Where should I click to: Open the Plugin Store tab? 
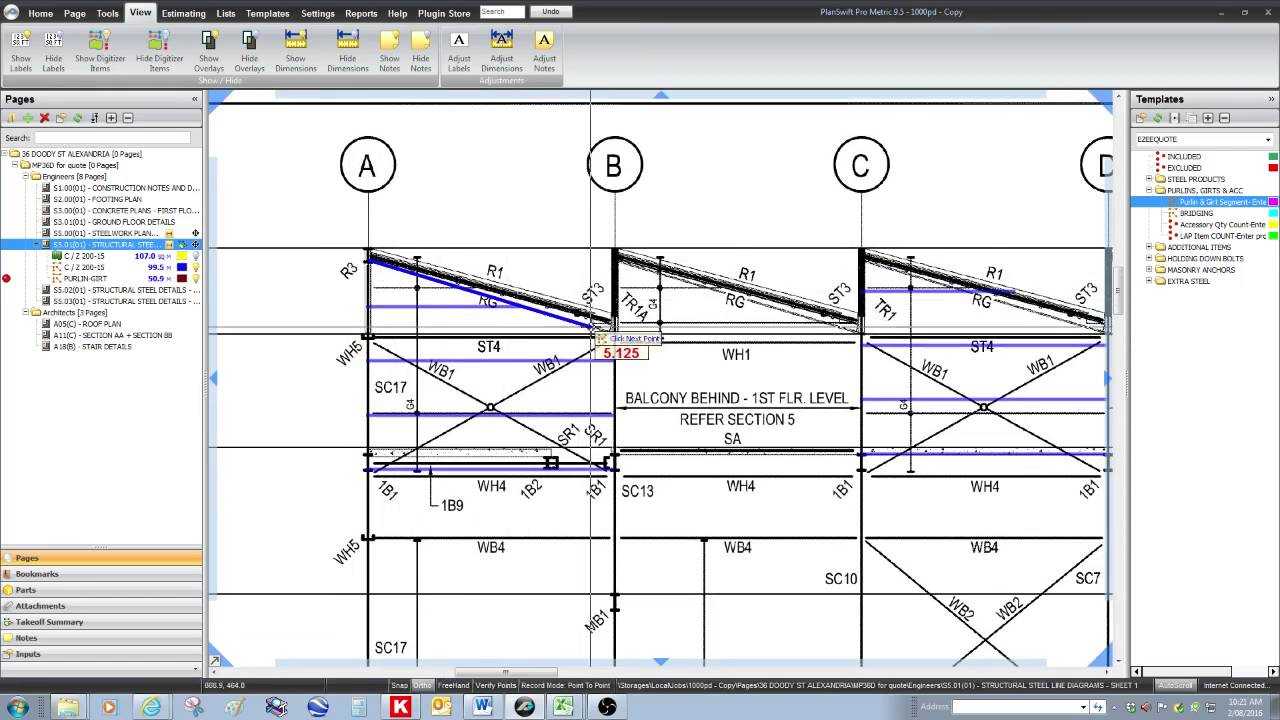pyautogui.click(x=444, y=13)
